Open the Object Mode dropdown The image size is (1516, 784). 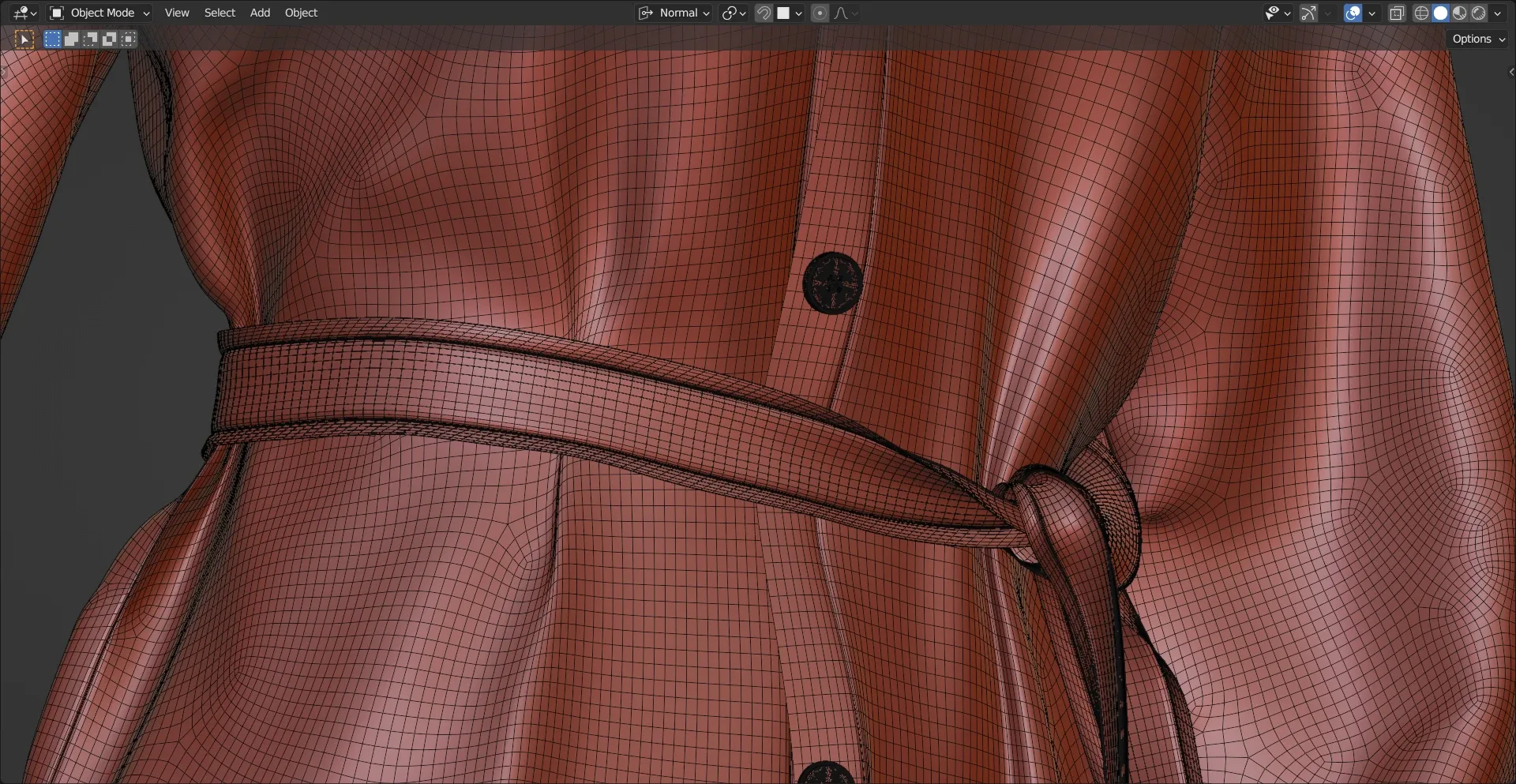(x=99, y=13)
